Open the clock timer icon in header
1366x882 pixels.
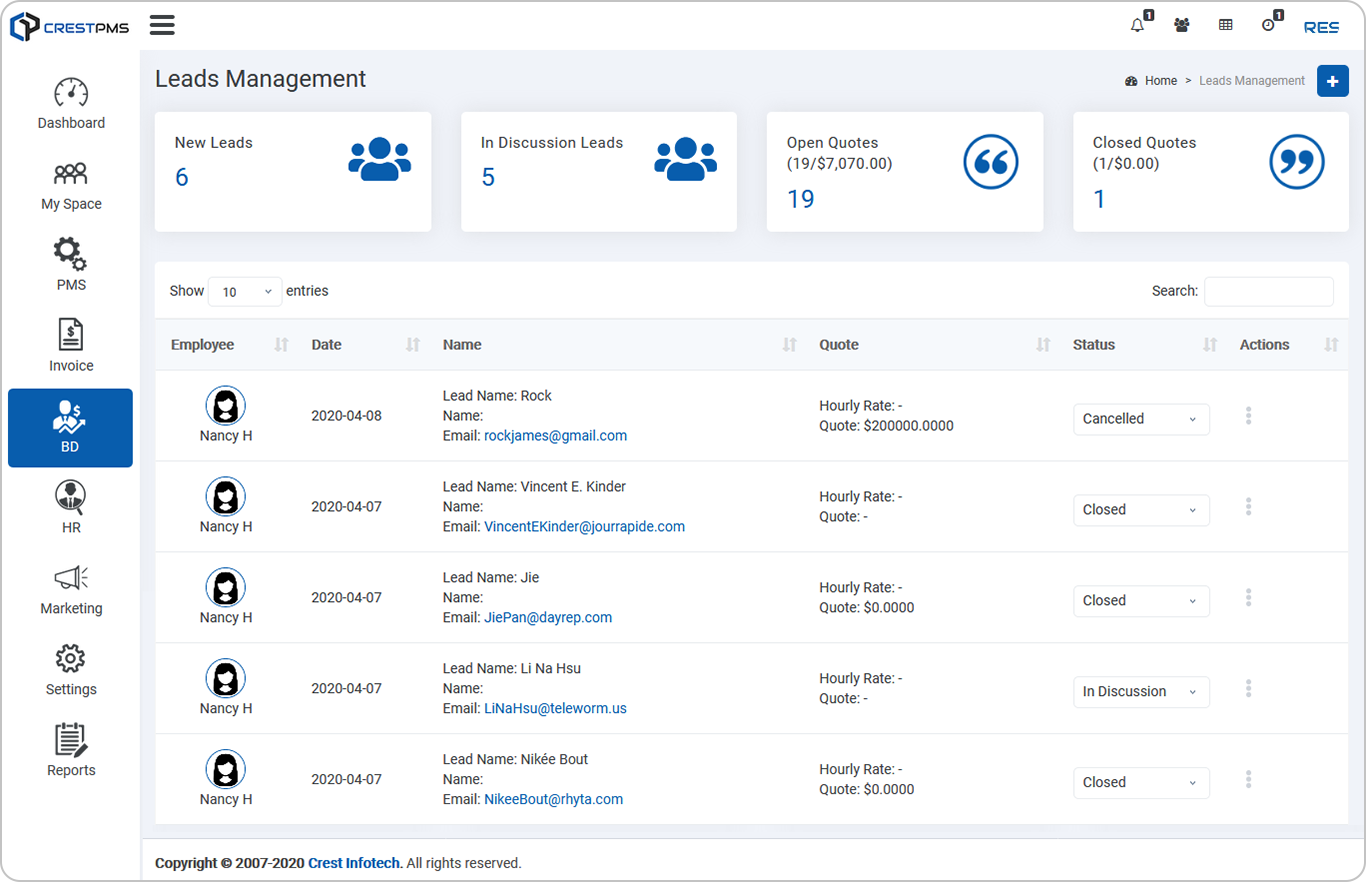1268,26
